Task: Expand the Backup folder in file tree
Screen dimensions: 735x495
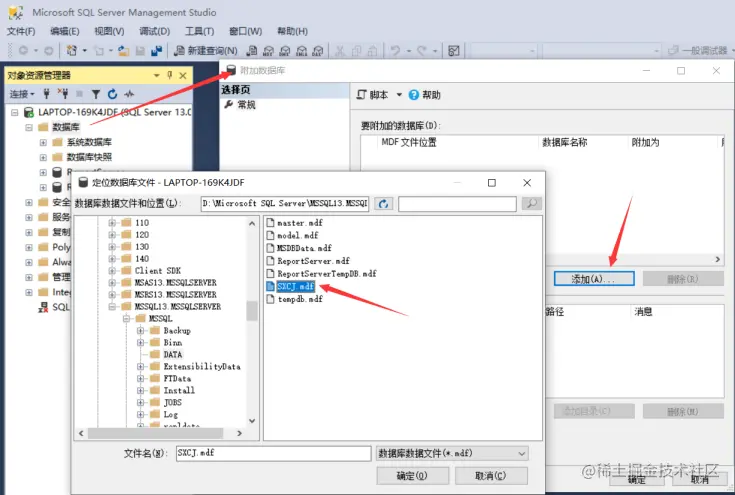Action: click(x=141, y=330)
